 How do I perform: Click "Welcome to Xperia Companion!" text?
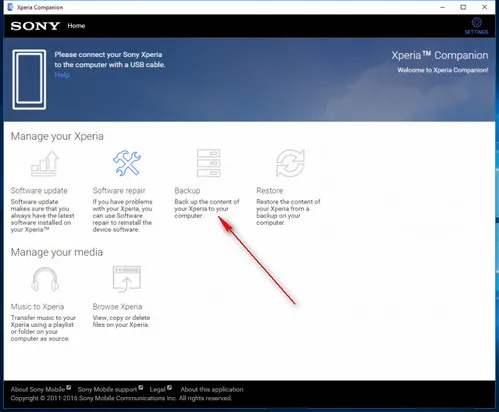443,70
